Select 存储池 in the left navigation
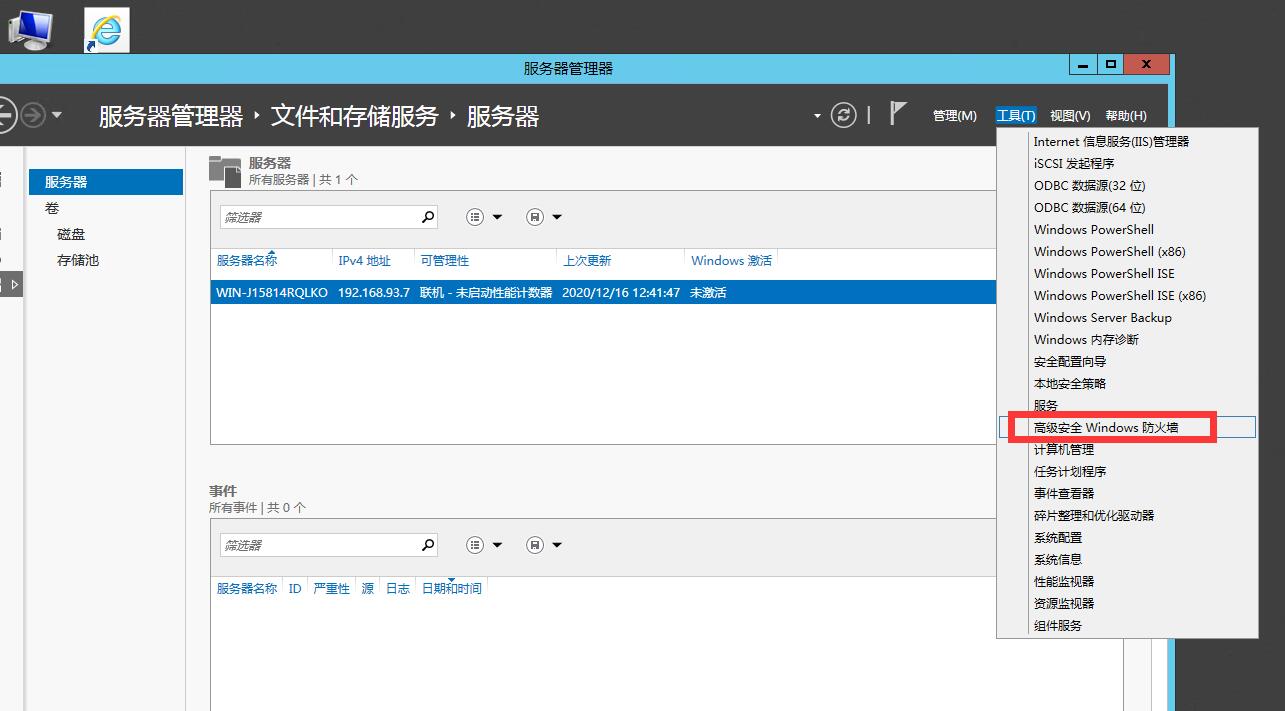 click(78, 260)
